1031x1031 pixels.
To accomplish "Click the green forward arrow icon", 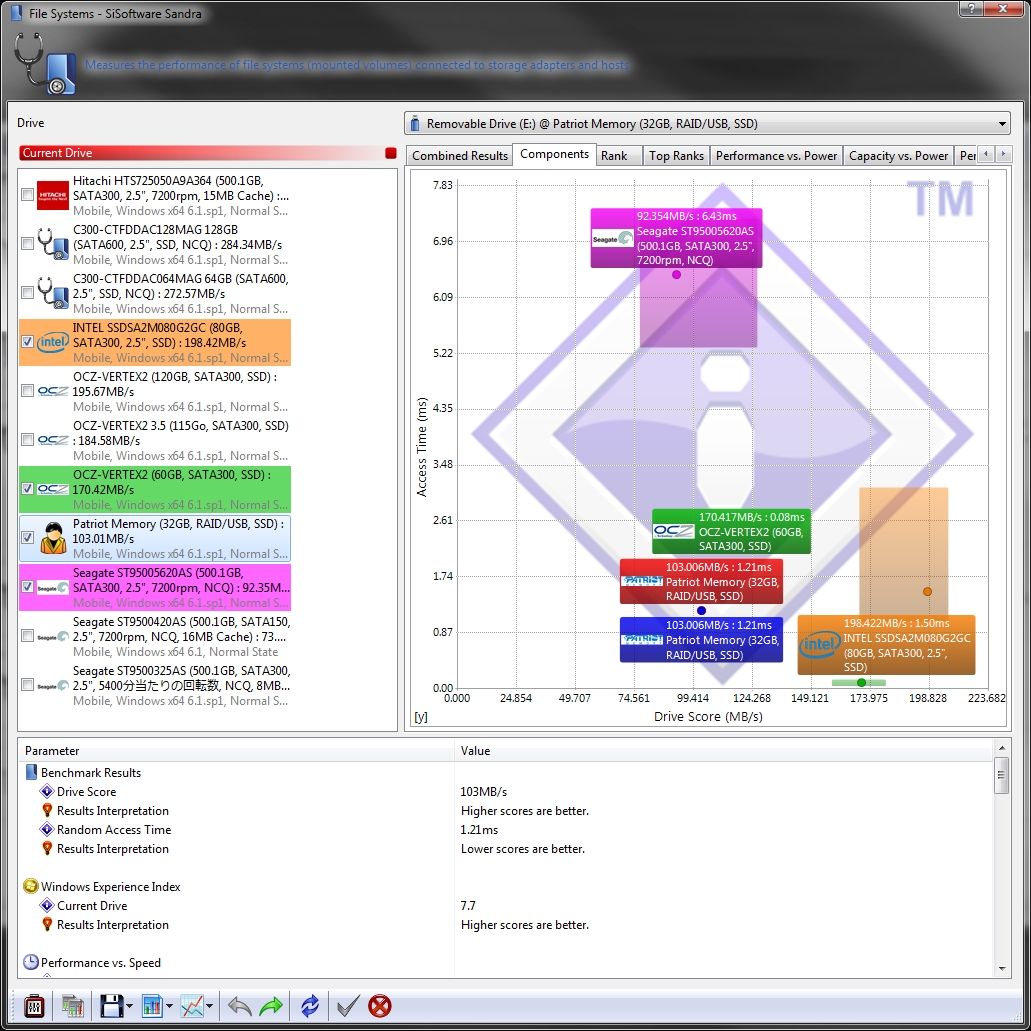I will point(271,1006).
